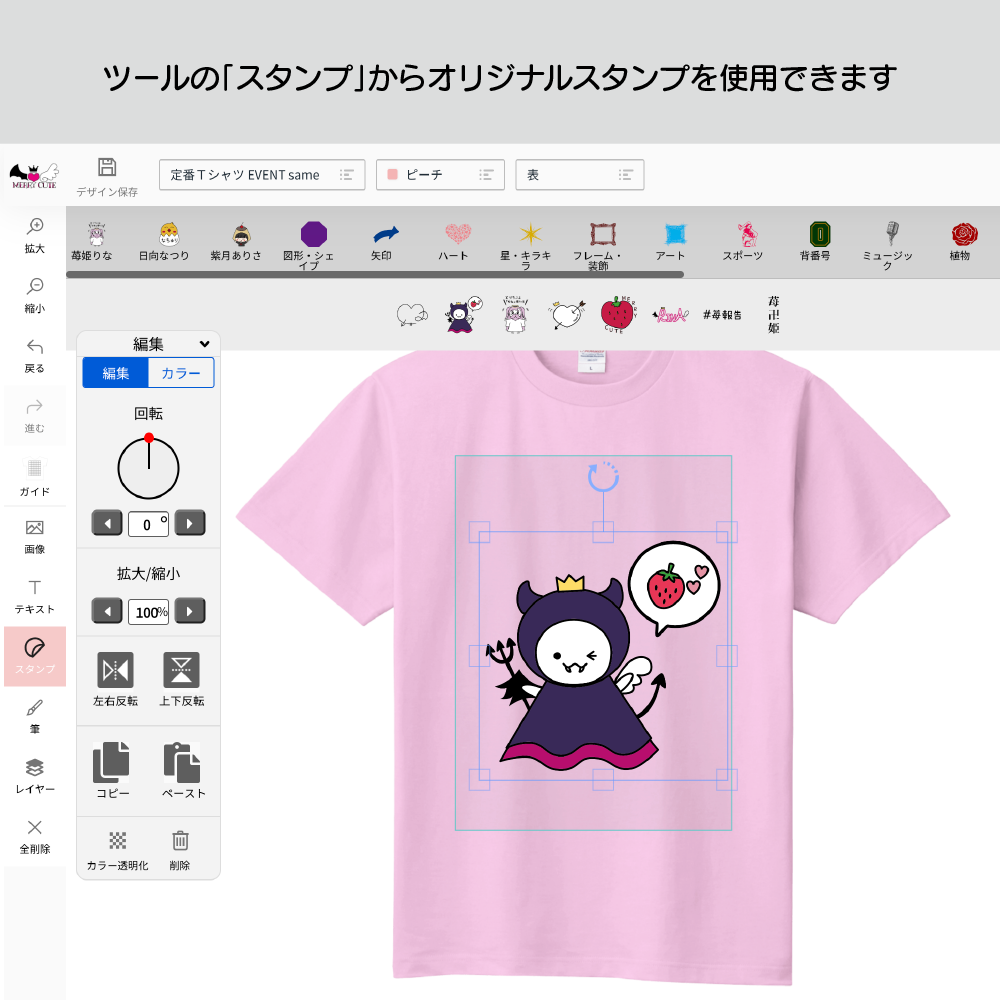Viewport: 1000px width, 1000px height.
Task: Select the 筆 brush tool
Action: [x=35, y=715]
